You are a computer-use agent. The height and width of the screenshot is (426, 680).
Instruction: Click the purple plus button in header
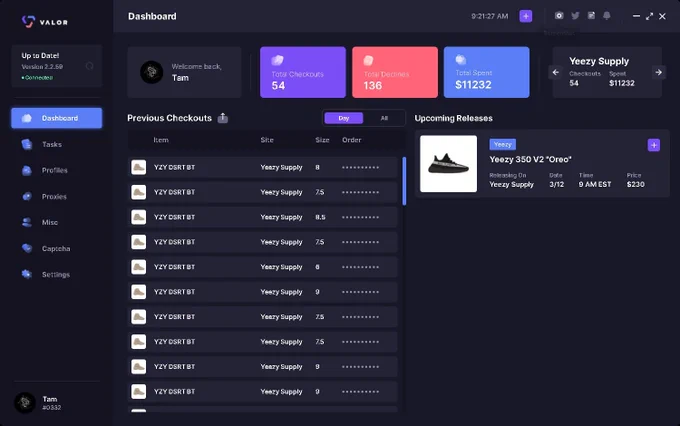pos(526,16)
